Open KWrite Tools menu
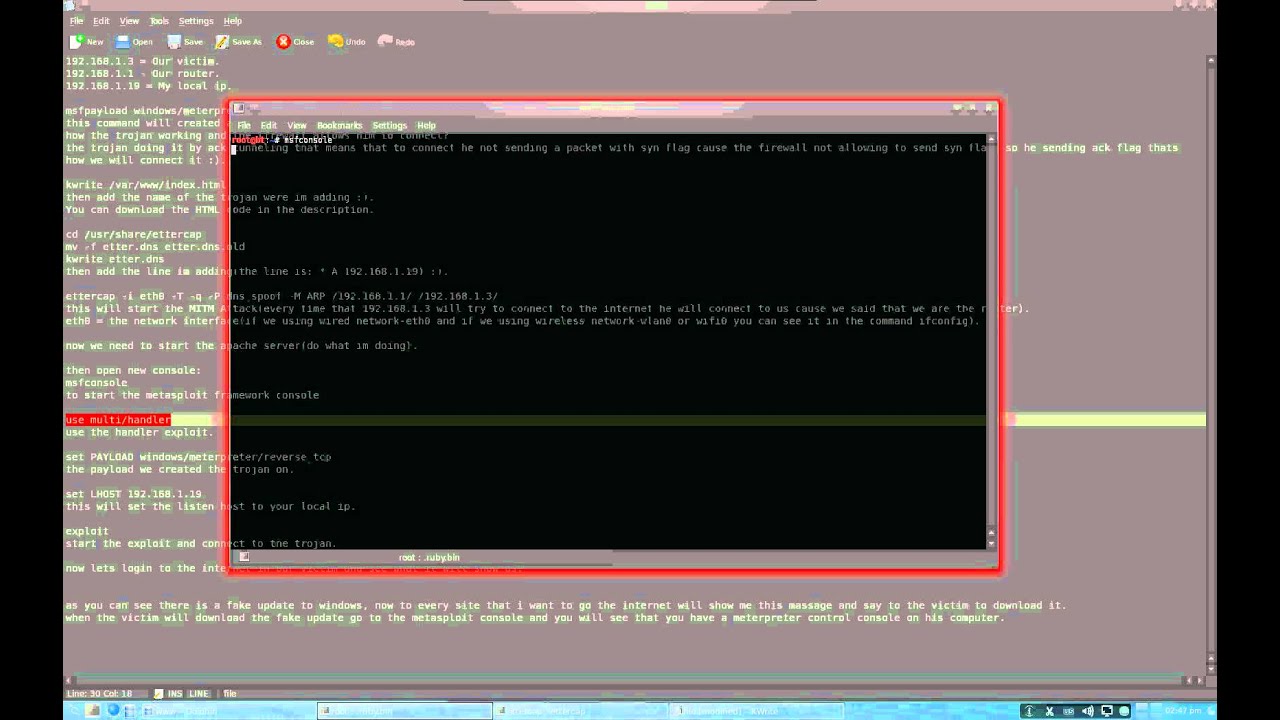Viewport: 1280px width, 720px height. [x=159, y=21]
